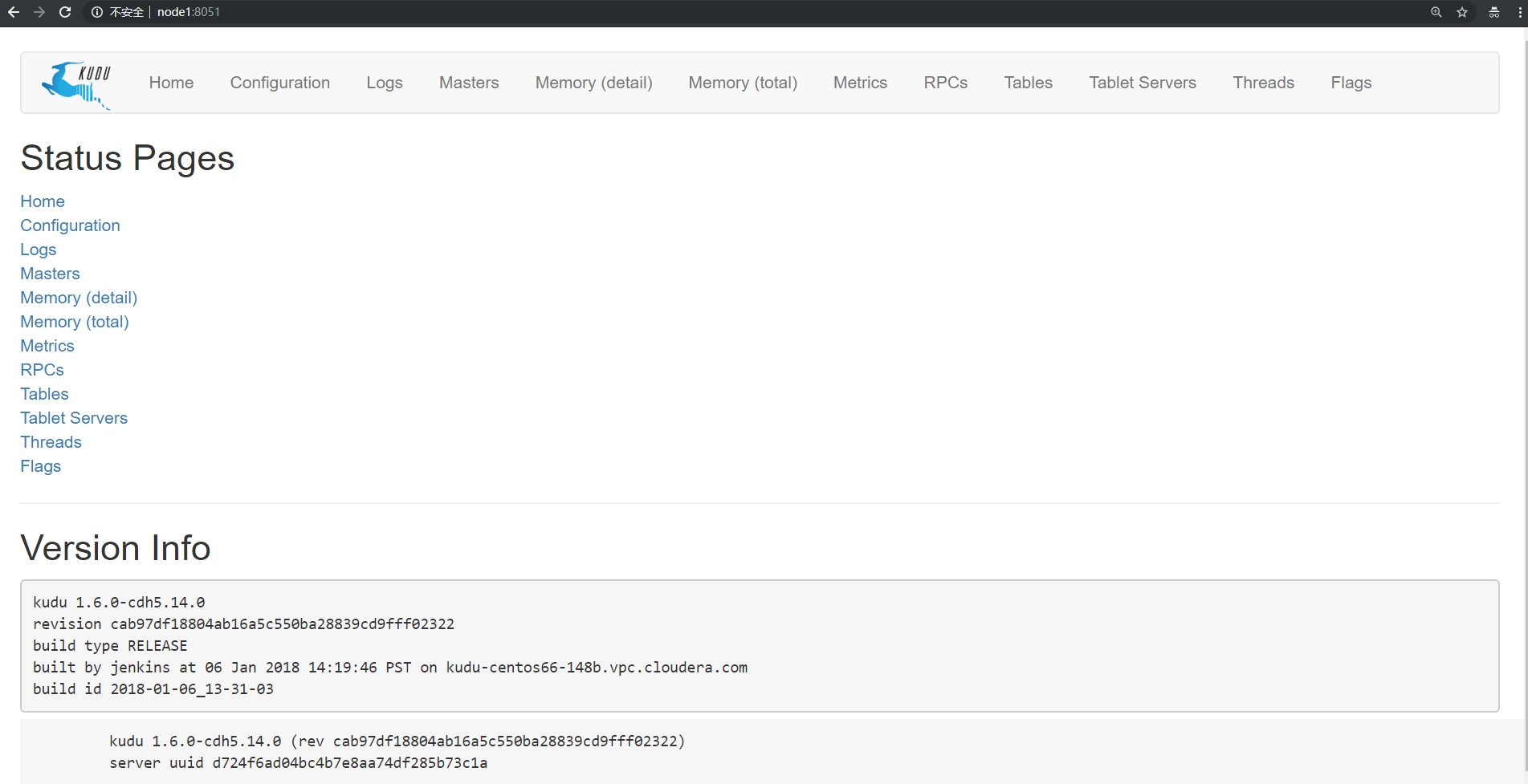
Task: Follow the Threads link under Status Pages
Action: point(51,442)
